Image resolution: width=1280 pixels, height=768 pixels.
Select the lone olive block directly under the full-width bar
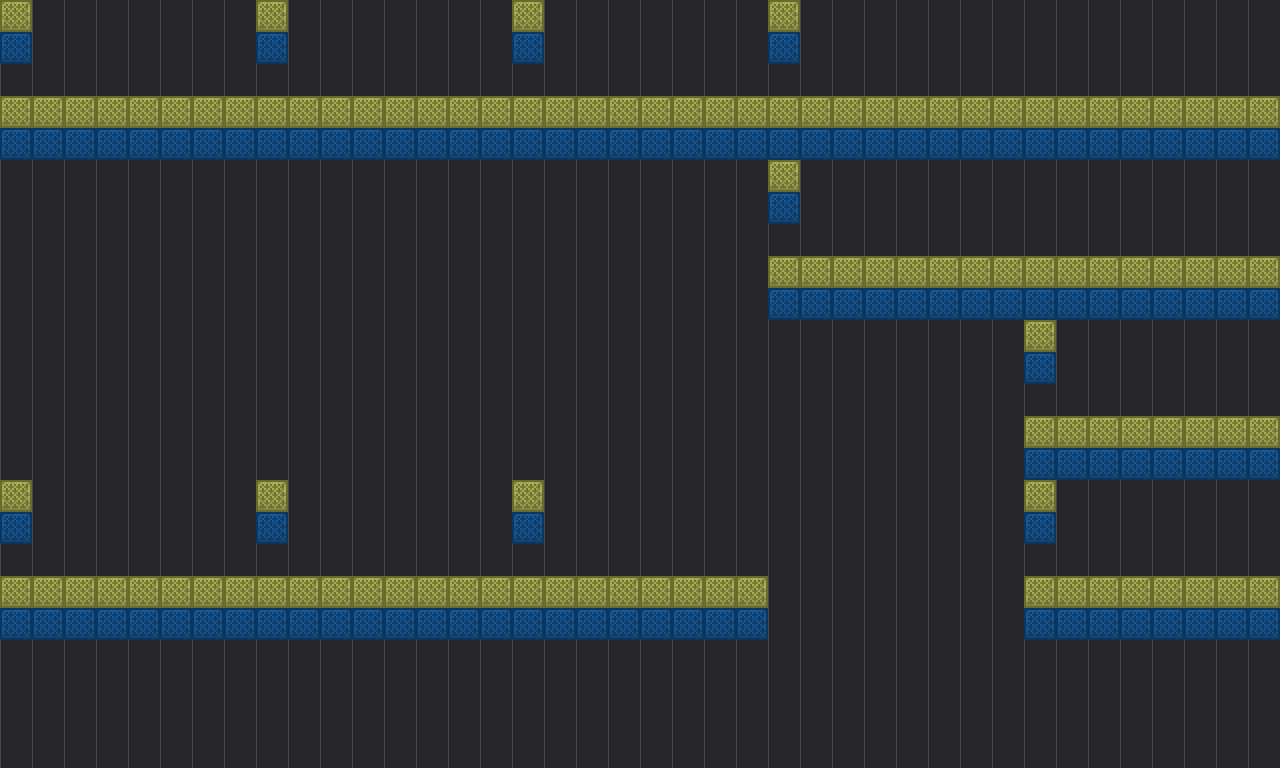tap(784, 176)
